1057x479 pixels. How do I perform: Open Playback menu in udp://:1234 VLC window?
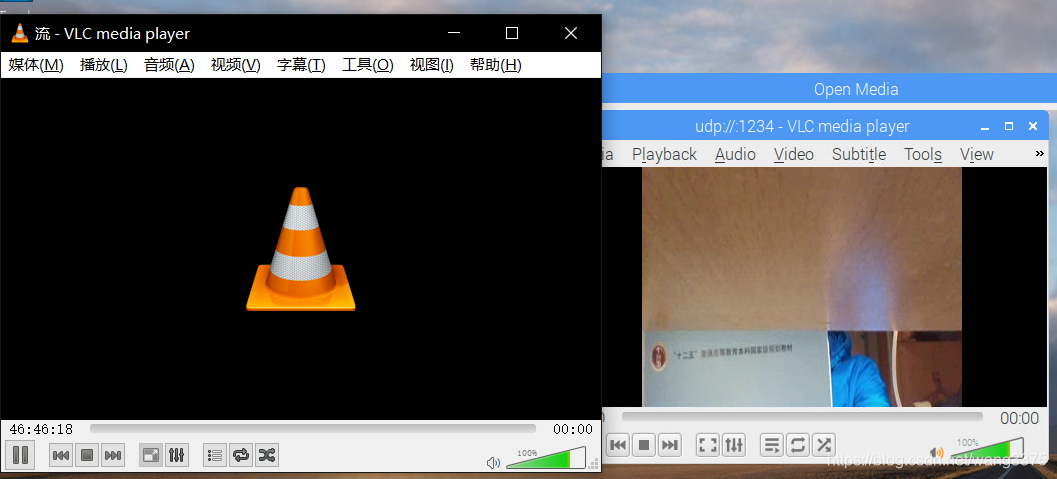click(x=664, y=154)
